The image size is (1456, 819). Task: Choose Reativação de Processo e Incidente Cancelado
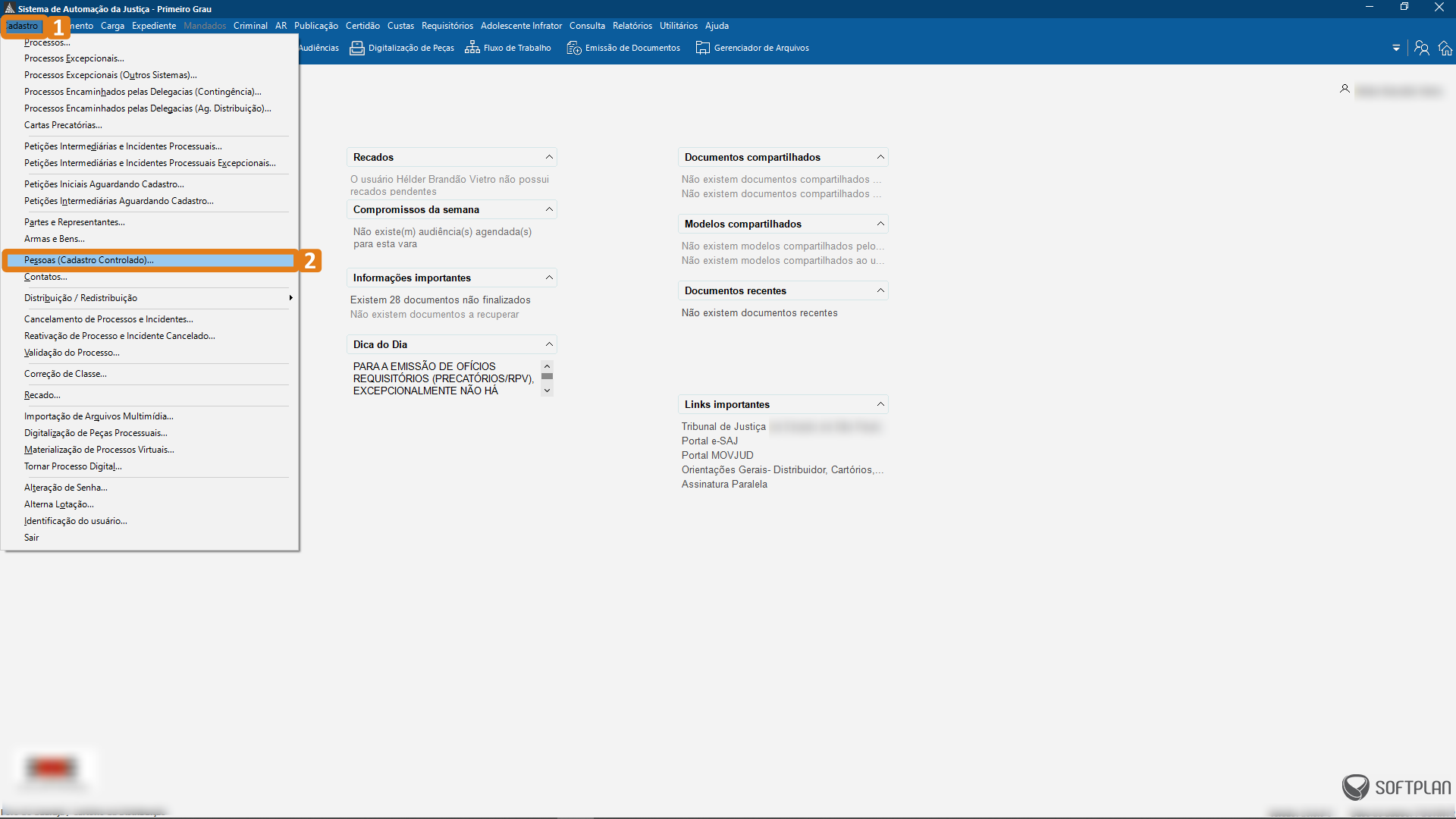click(120, 336)
